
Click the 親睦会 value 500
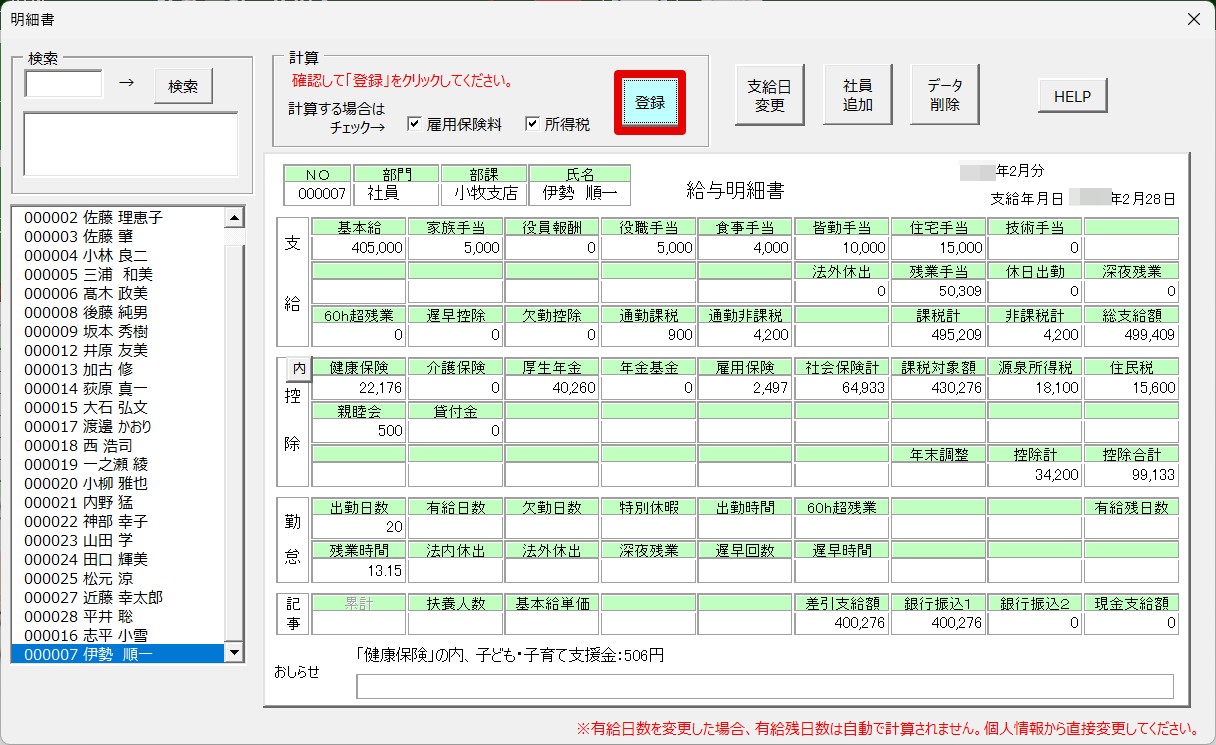coord(359,431)
